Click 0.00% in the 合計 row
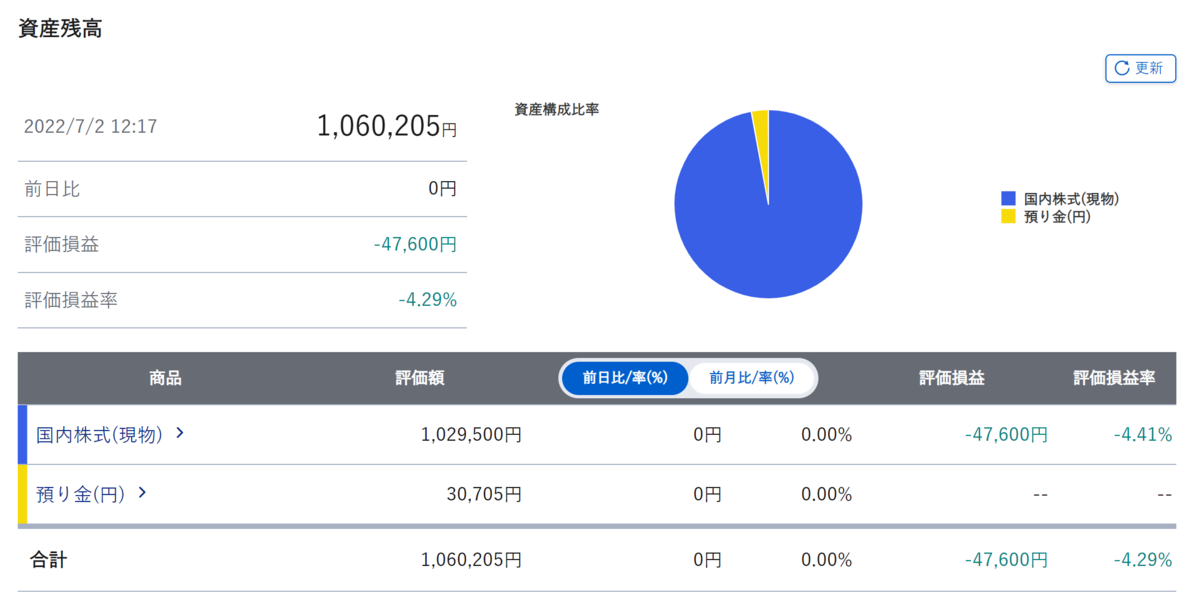 pyautogui.click(x=826, y=560)
